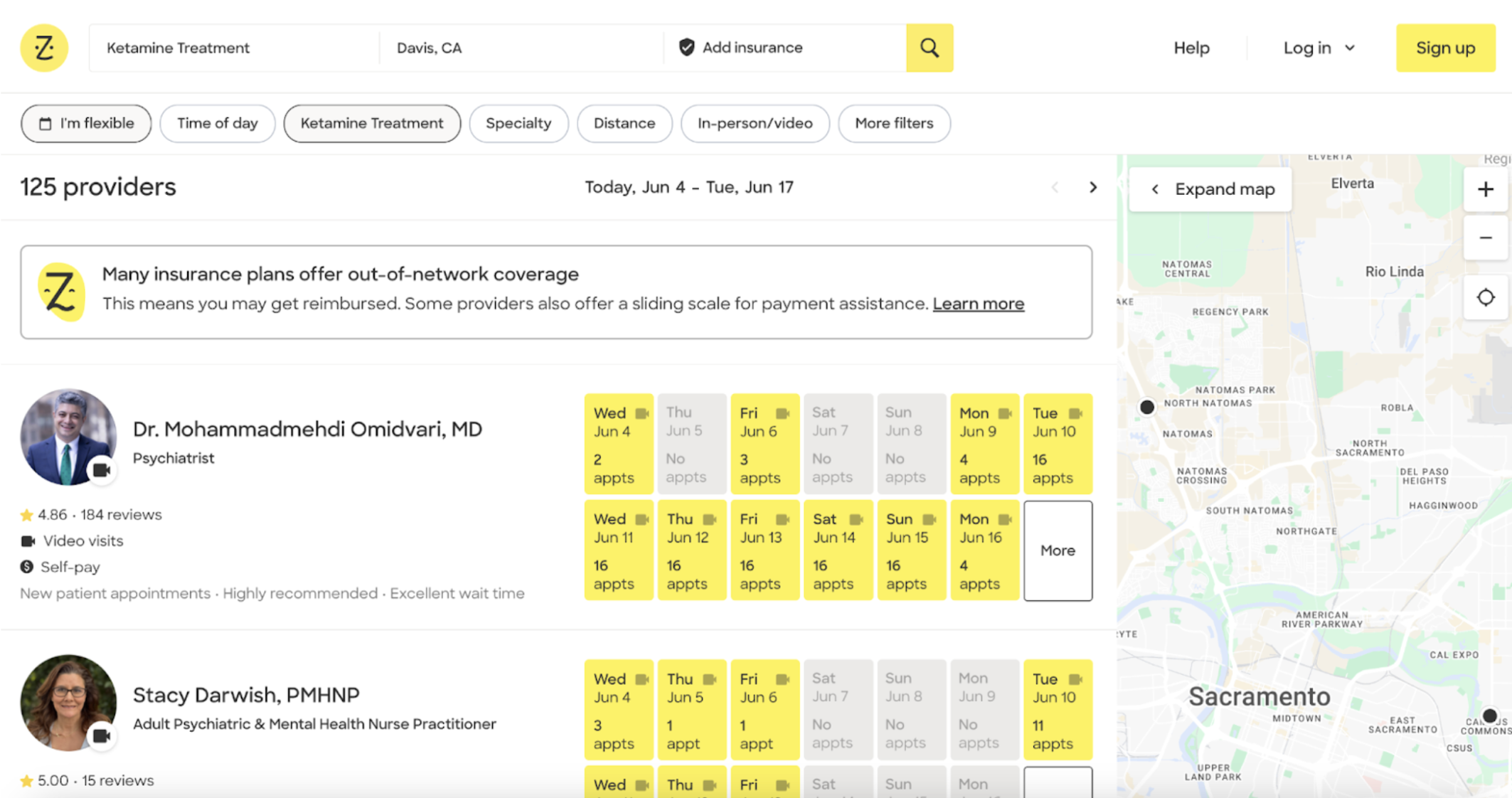Viewport: 1512px width, 798px height.
Task: Select Dr. Omidvari Tue Jun 10 16 appts
Action: [x=1058, y=444]
